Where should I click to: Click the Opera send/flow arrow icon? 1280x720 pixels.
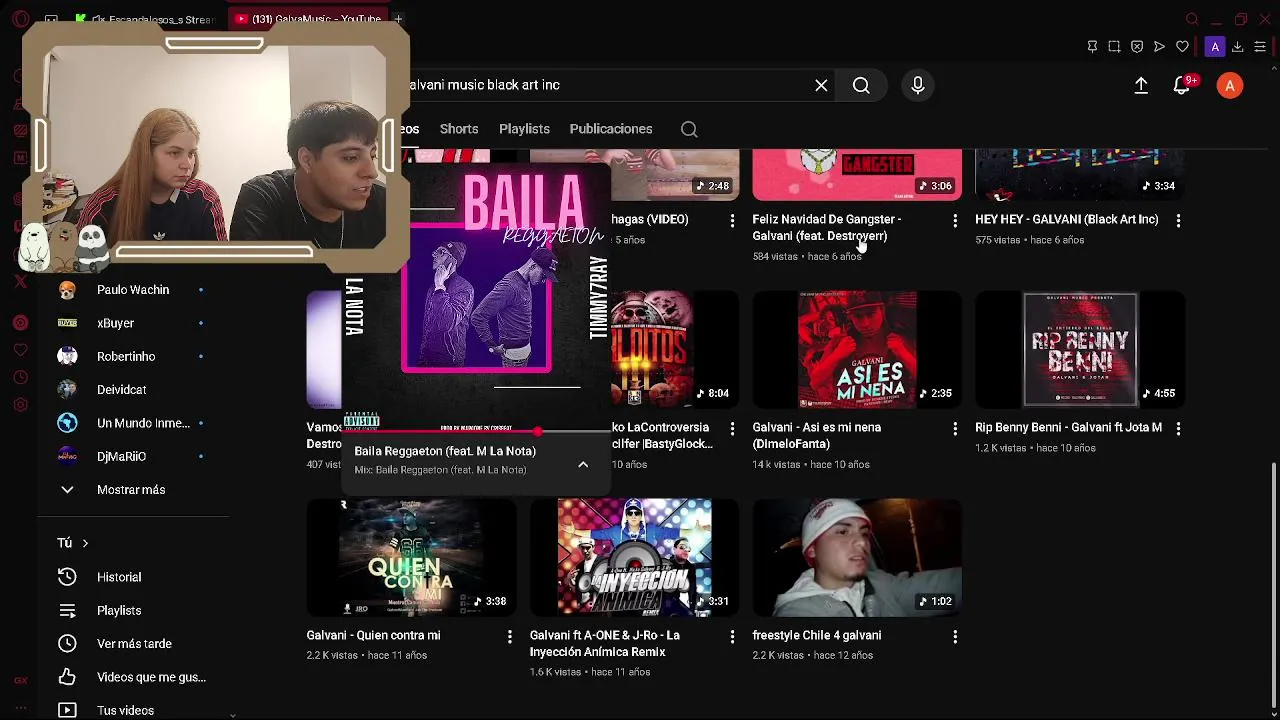pos(1159,47)
